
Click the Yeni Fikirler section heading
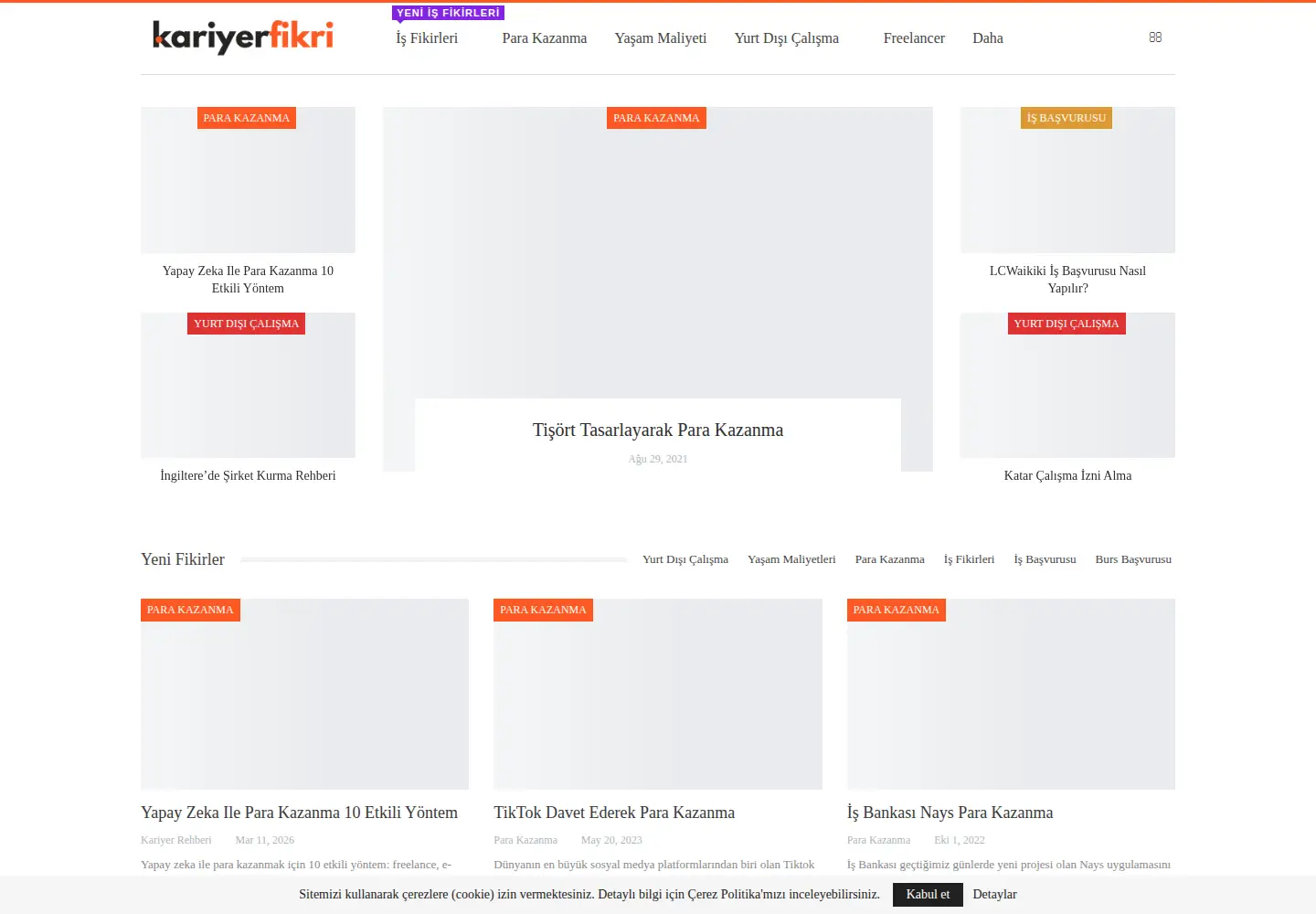[183, 559]
